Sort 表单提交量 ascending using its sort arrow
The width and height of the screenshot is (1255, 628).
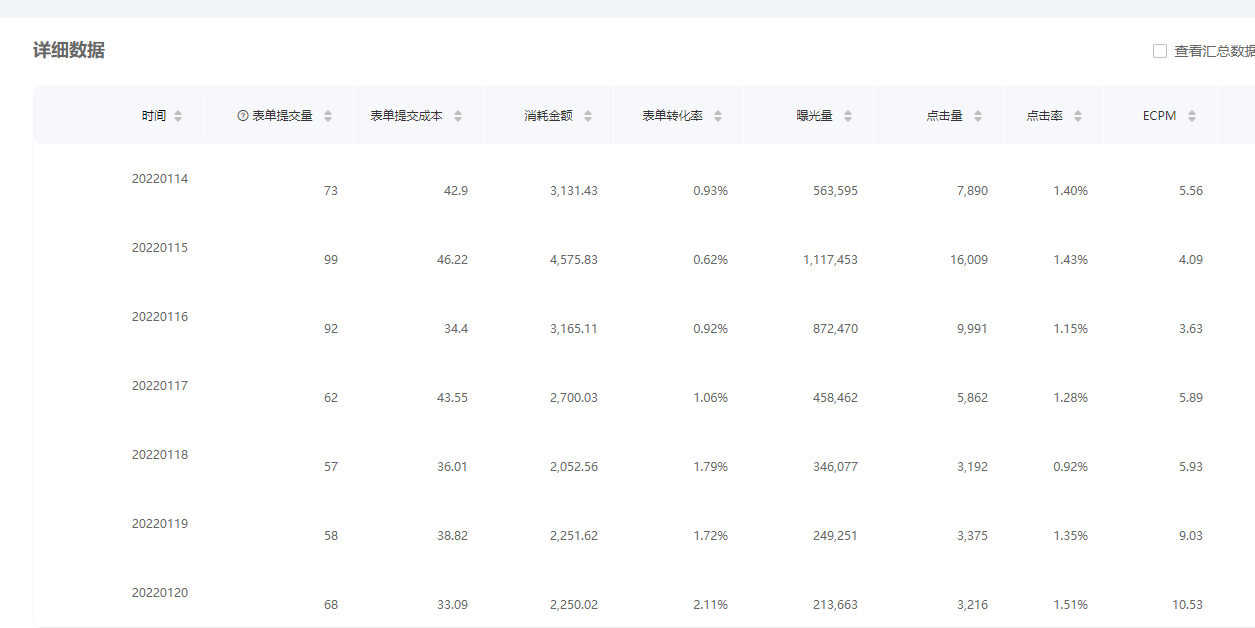coord(326,110)
